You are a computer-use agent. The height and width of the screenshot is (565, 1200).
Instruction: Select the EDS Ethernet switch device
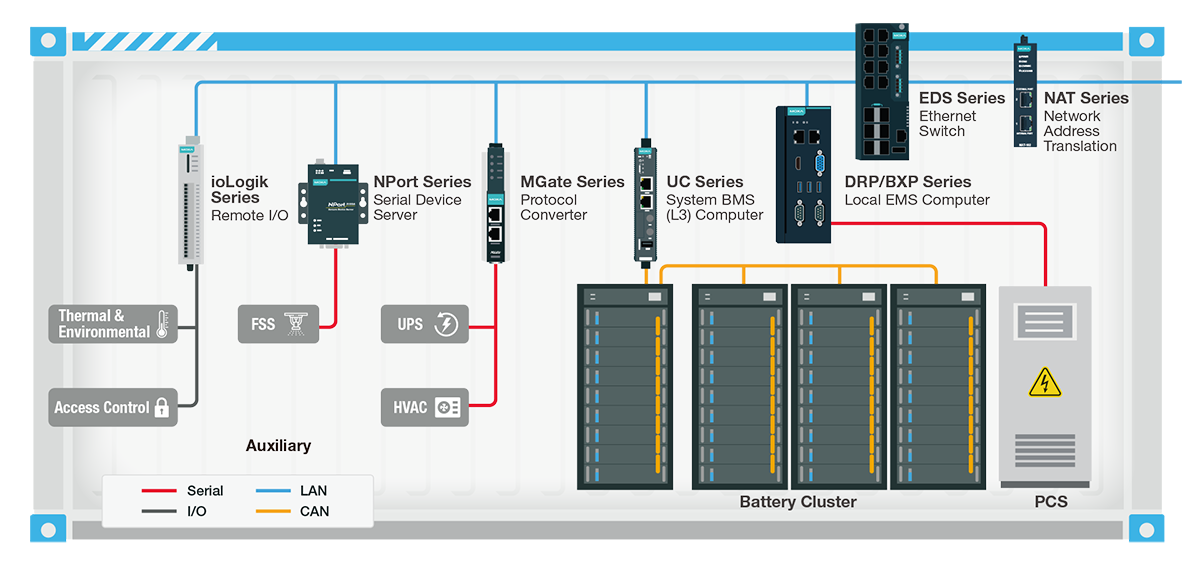[x=884, y=91]
